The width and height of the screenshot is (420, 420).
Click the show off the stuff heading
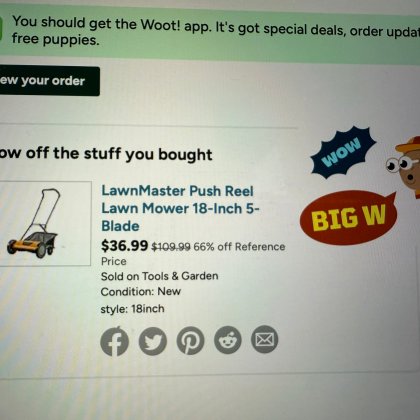106,154
